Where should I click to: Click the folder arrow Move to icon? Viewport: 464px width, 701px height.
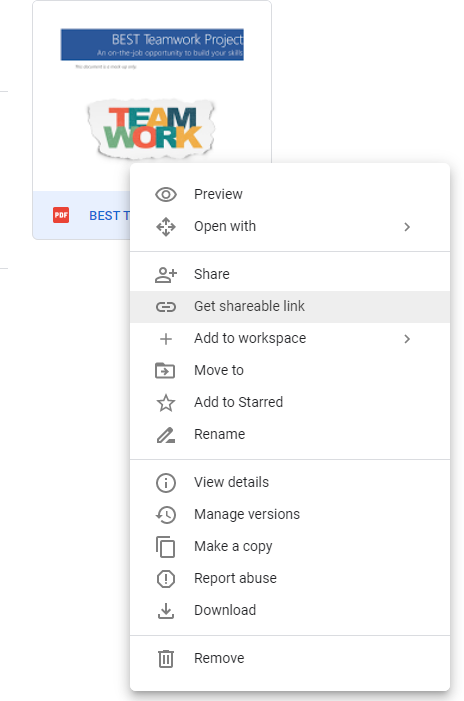click(165, 371)
